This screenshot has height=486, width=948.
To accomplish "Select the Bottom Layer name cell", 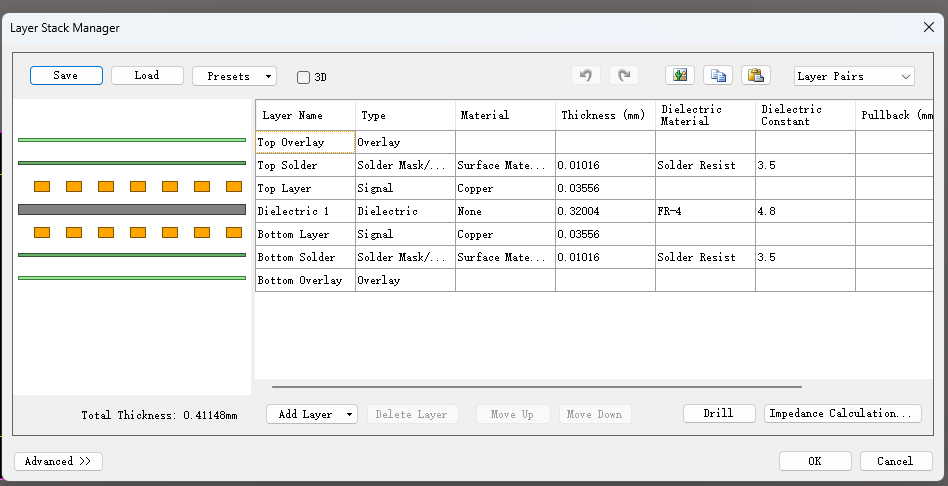I will [x=305, y=234].
